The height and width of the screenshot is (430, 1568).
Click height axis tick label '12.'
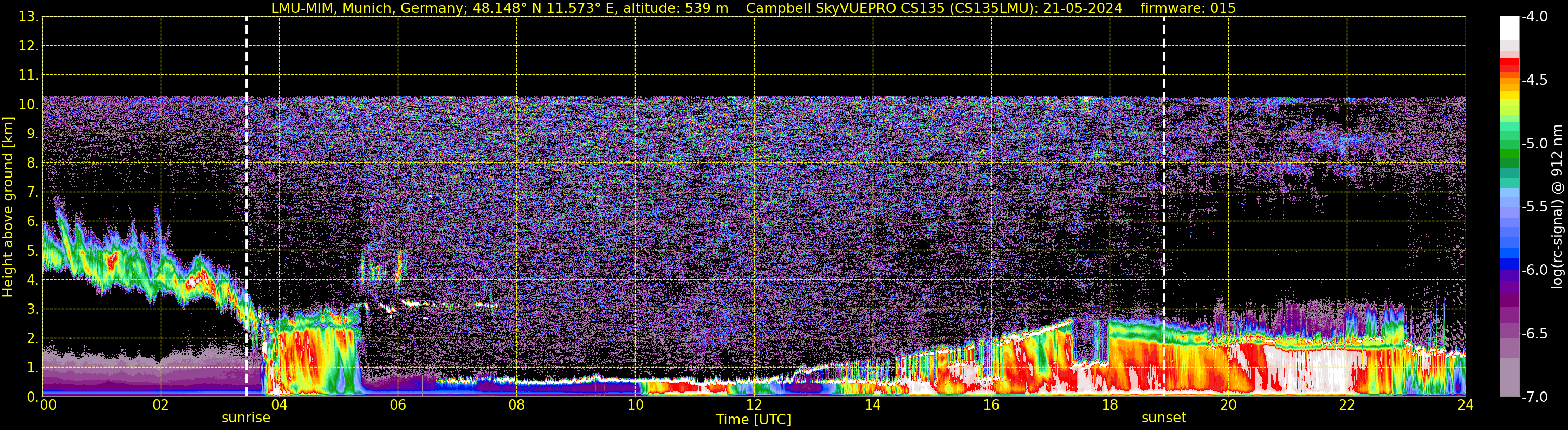click(28, 46)
